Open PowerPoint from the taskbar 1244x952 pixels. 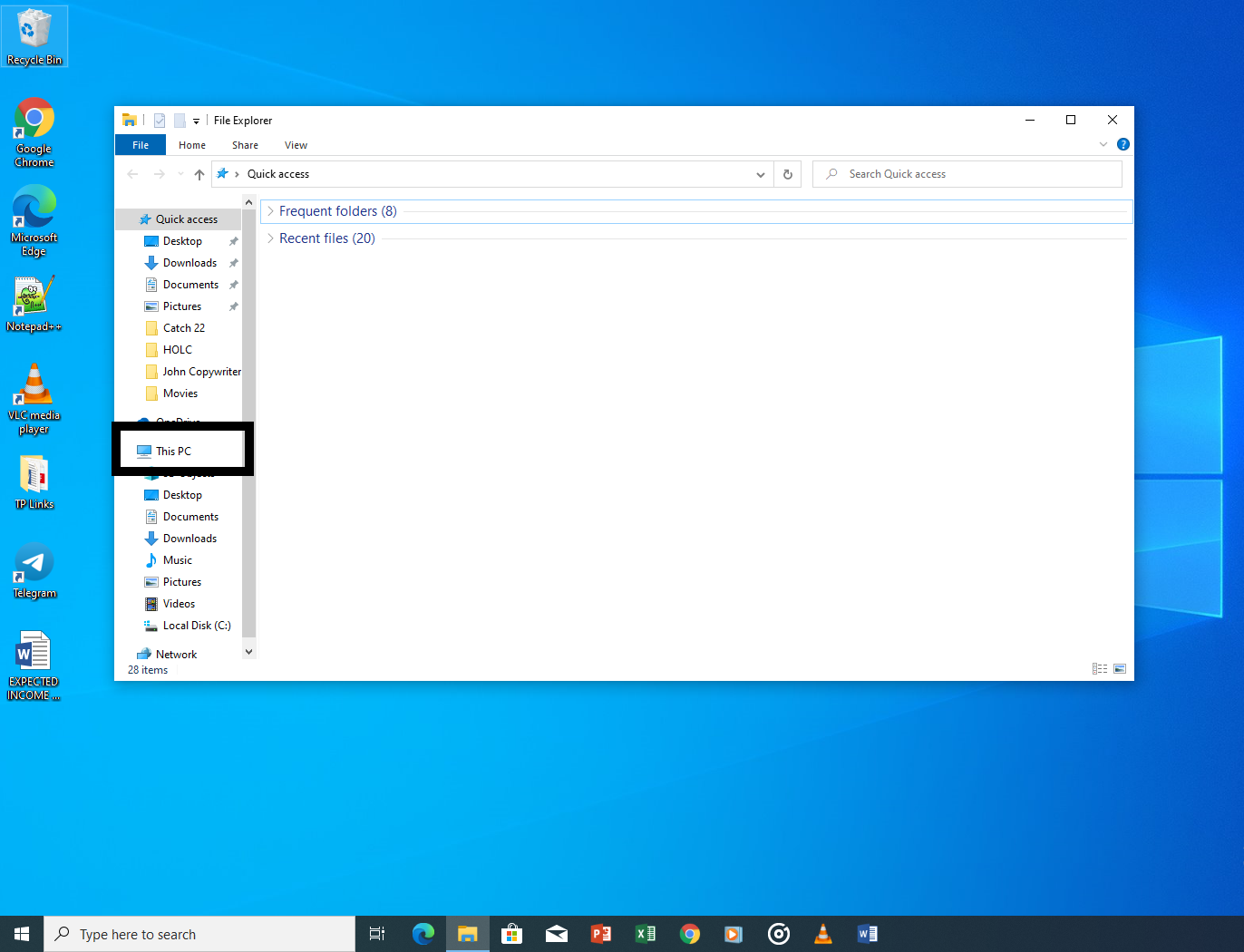pyautogui.click(x=601, y=934)
